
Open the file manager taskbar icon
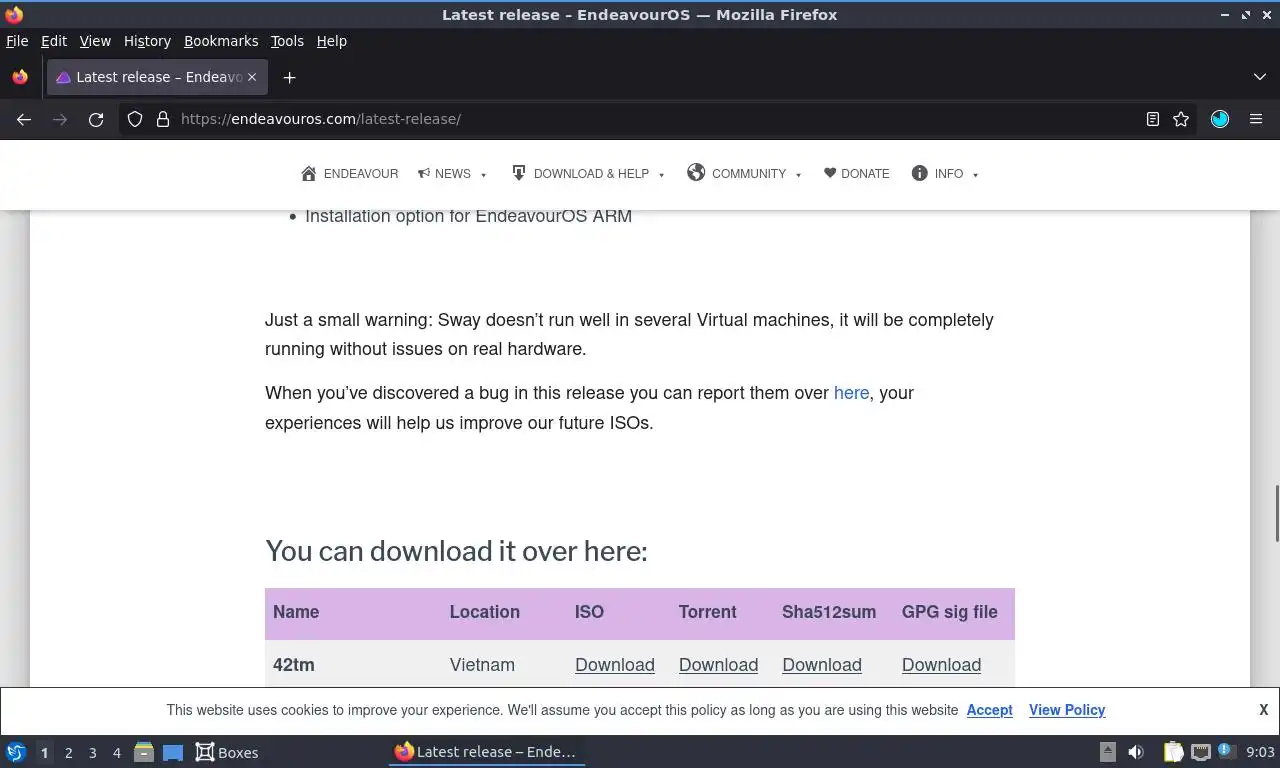click(x=144, y=752)
